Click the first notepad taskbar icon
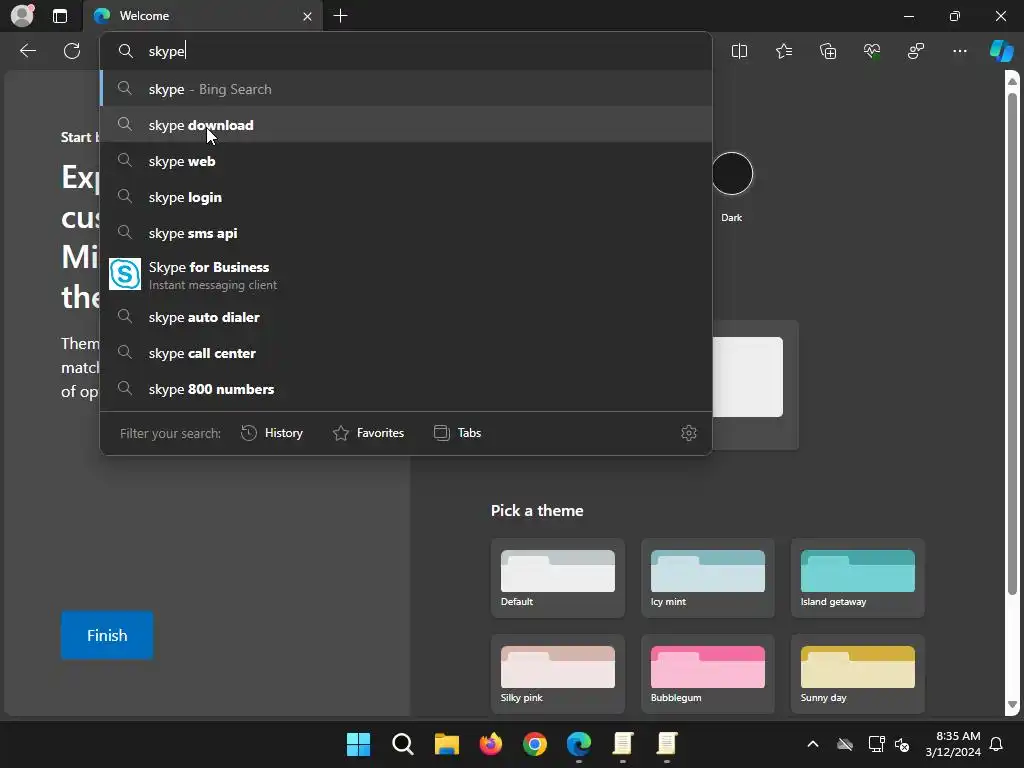 623,744
